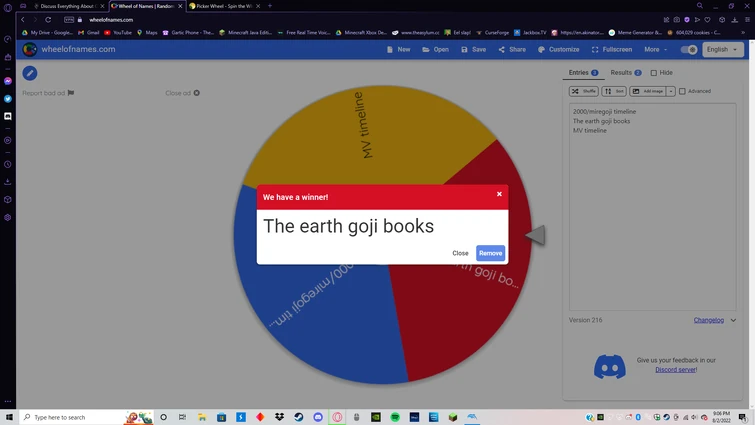
Task: Open Steam from the taskbar
Action: [299, 417]
